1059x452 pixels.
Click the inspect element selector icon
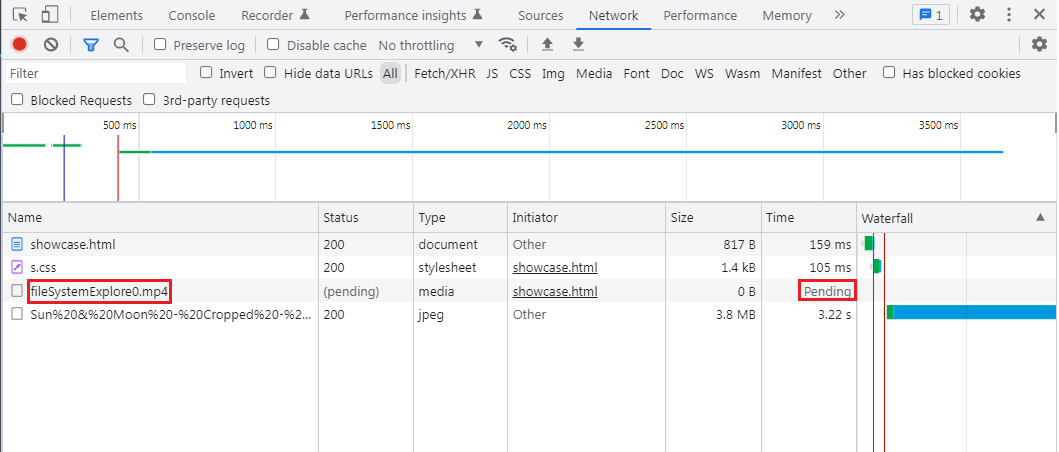click(x=20, y=14)
